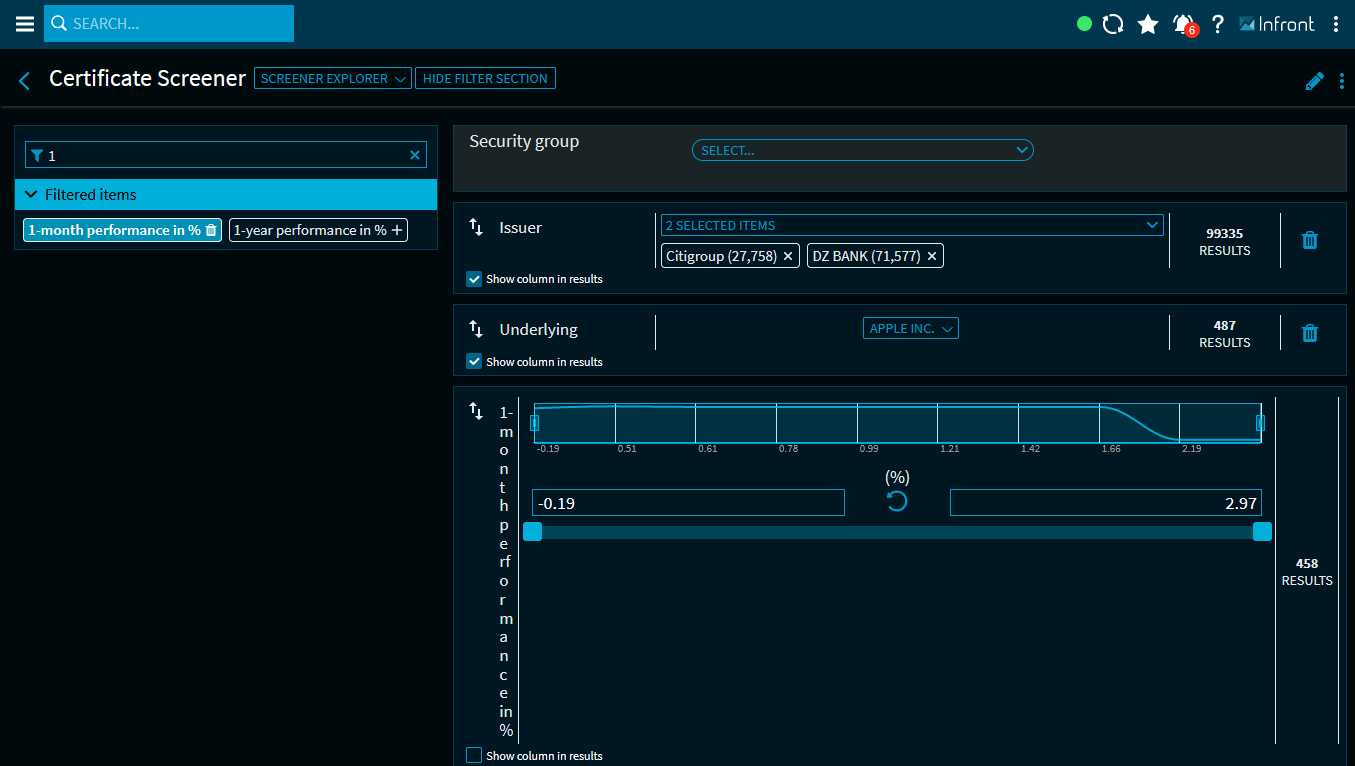This screenshot has height=766, width=1355.
Task: Open the Screener Explorer menu
Action: point(332,78)
